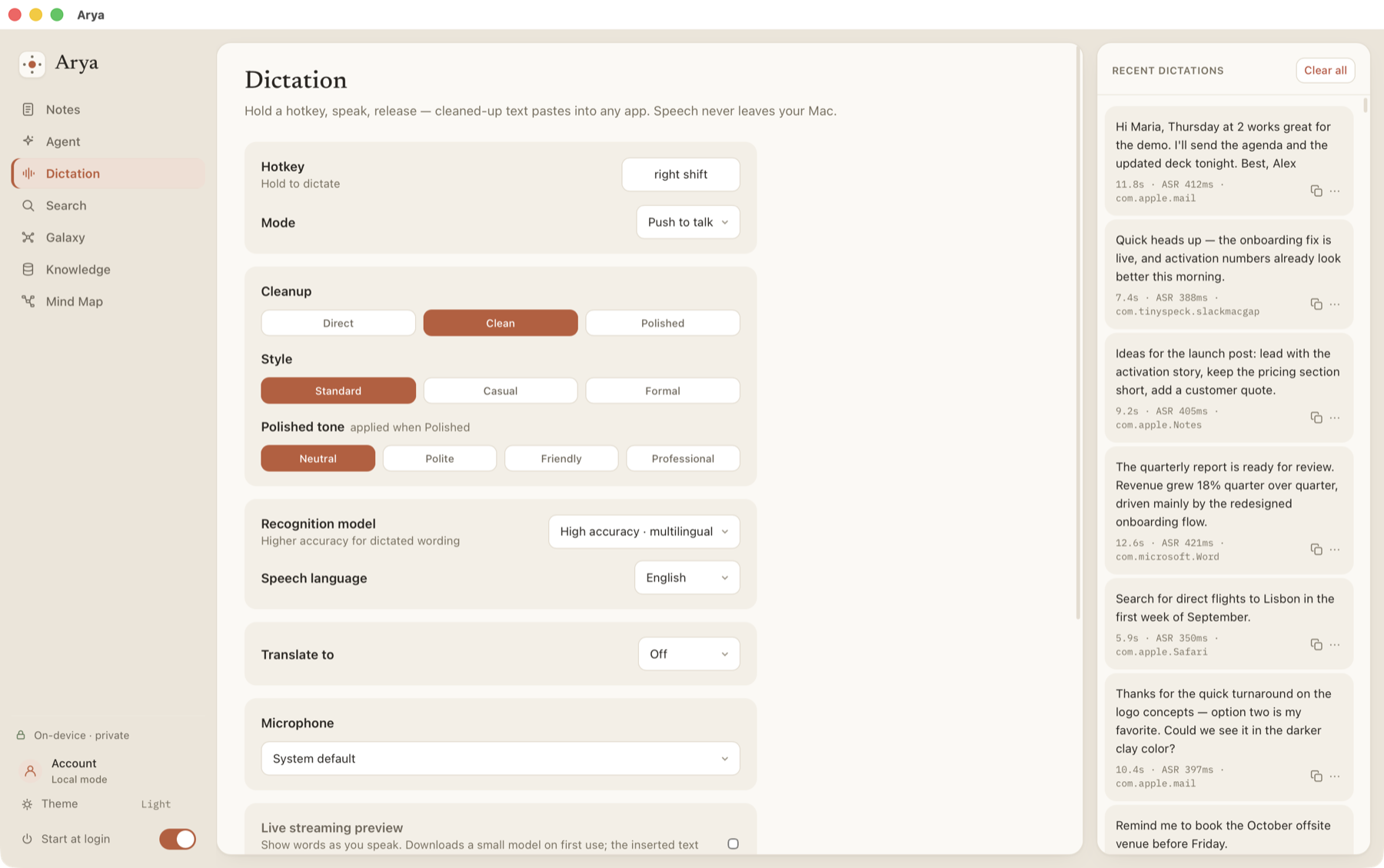Screen dimensions: 1384x868
Task: Click the Mind Map icon
Action: pyautogui.click(x=28, y=301)
